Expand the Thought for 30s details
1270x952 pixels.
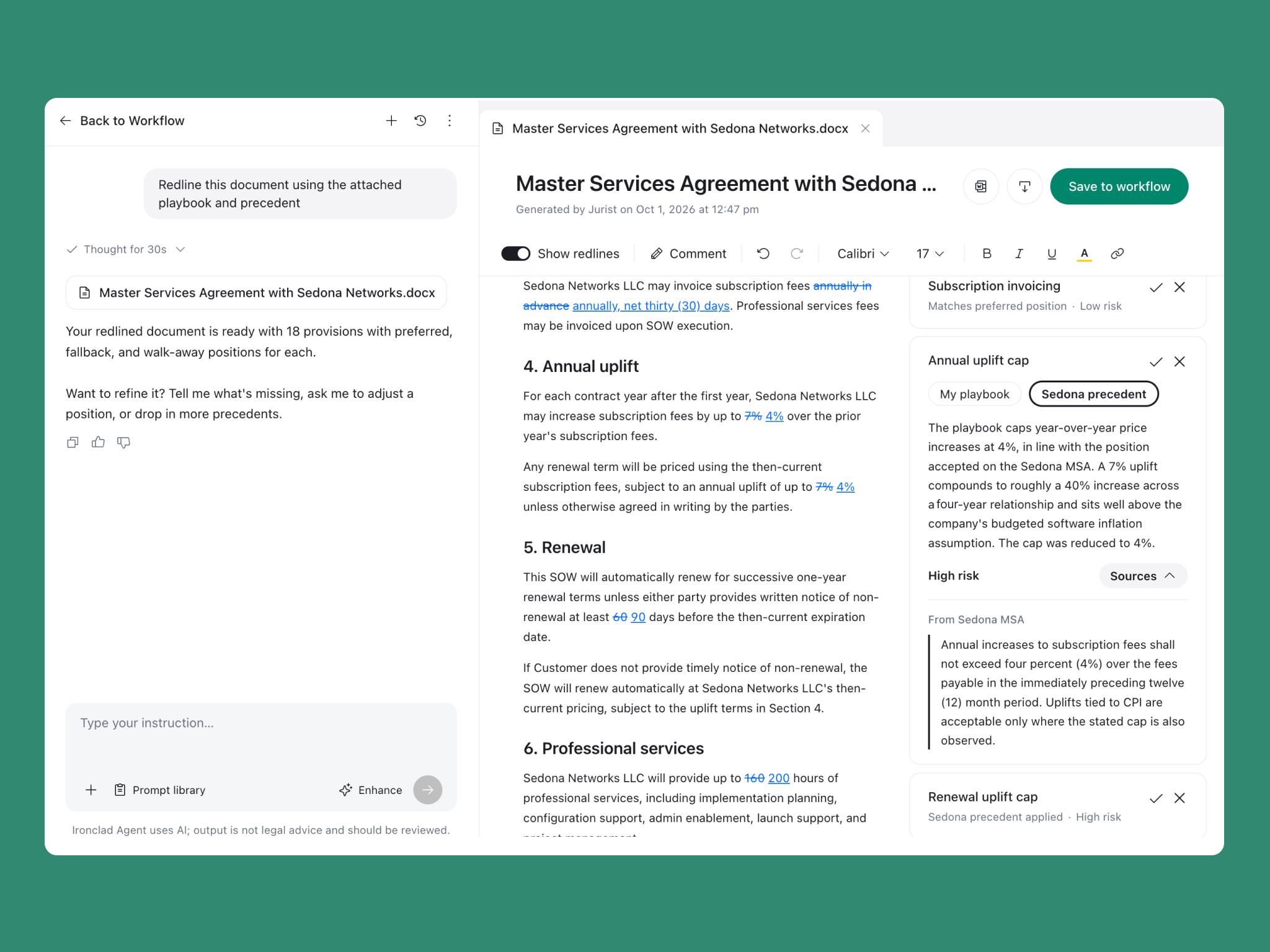coord(126,249)
